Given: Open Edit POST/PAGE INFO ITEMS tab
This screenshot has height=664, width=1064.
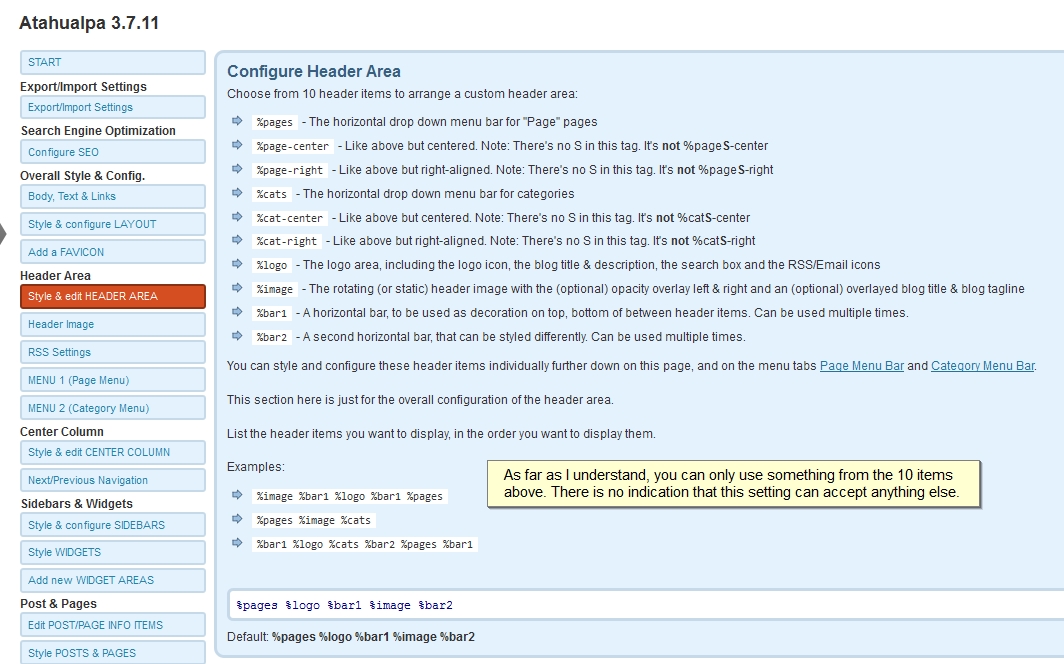Looking at the screenshot, I should 113,625.
